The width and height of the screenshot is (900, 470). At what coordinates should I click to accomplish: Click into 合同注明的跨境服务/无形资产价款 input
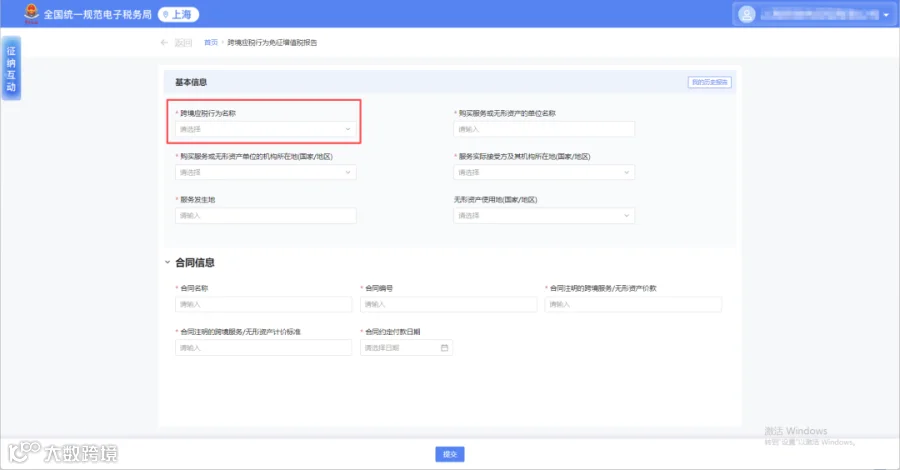pyautogui.click(x=633, y=304)
